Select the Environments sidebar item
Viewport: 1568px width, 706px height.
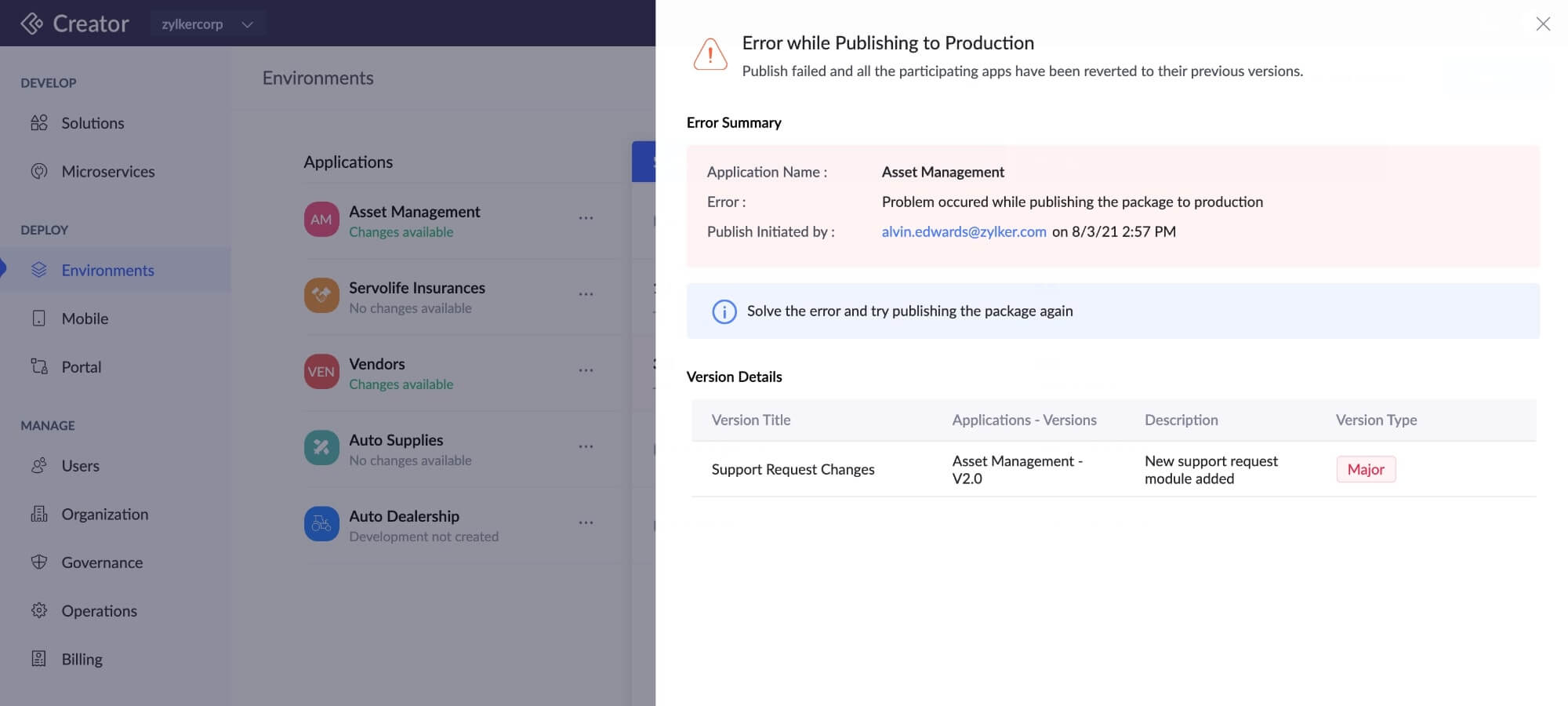pyautogui.click(x=107, y=270)
